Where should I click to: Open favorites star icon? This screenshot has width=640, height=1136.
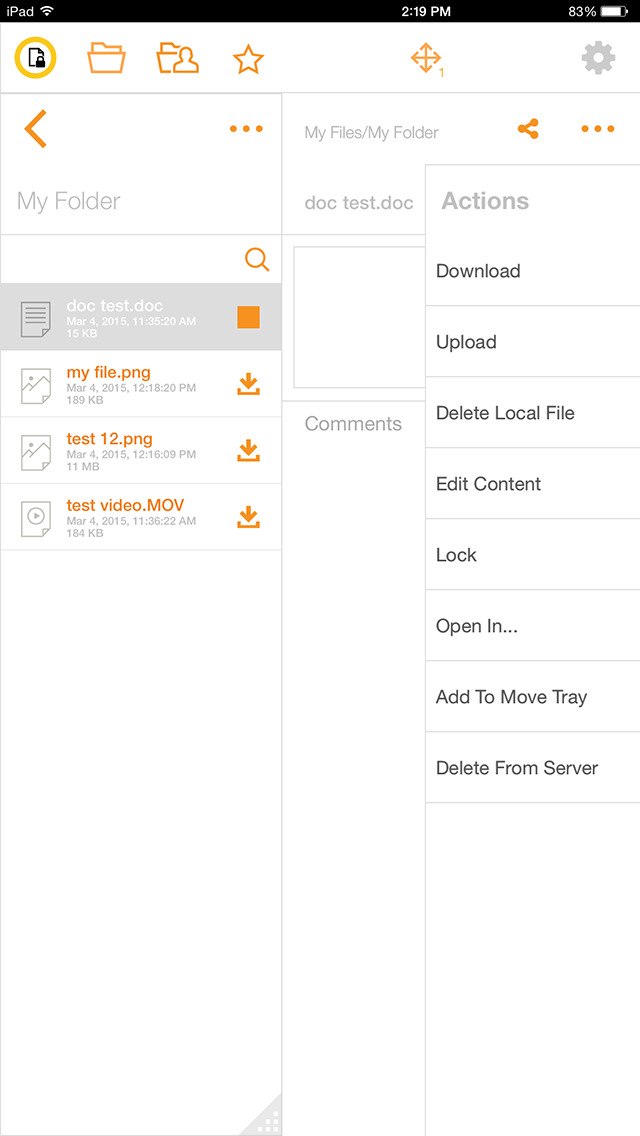(x=248, y=59)
